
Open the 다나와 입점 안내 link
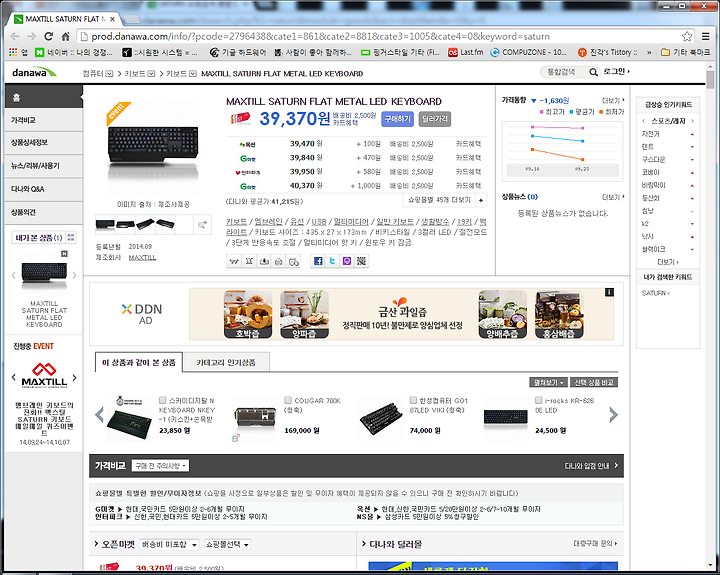pos(591,466)
